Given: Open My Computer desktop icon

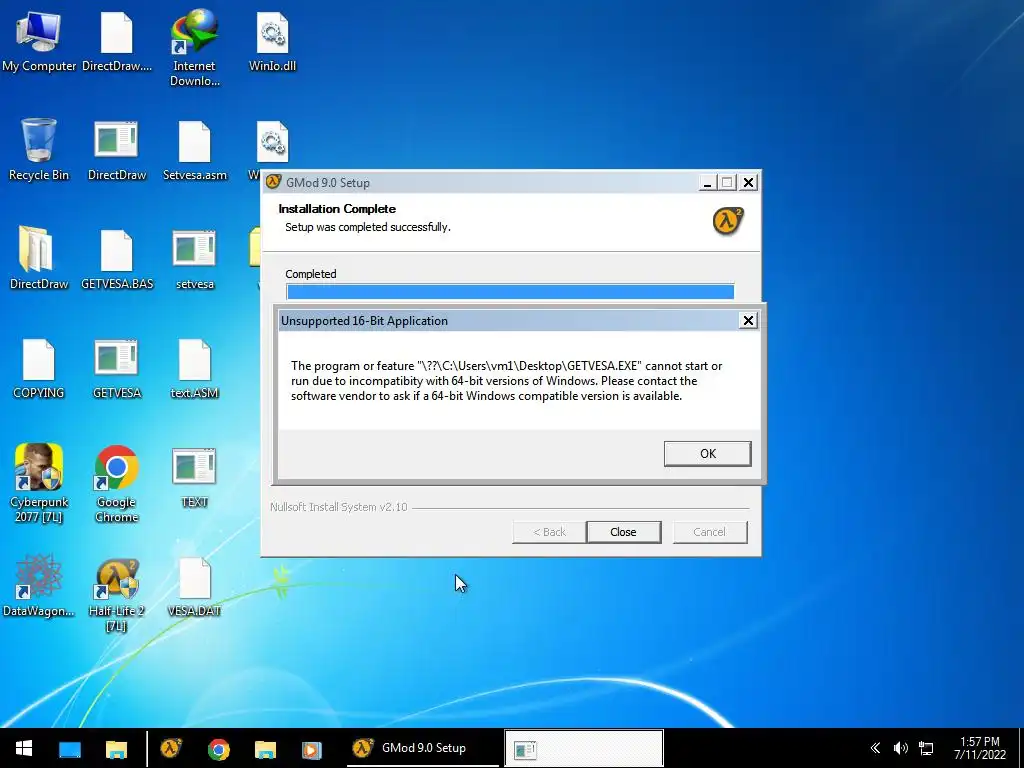Looking at the screenshot, I should tap(39, 42).
